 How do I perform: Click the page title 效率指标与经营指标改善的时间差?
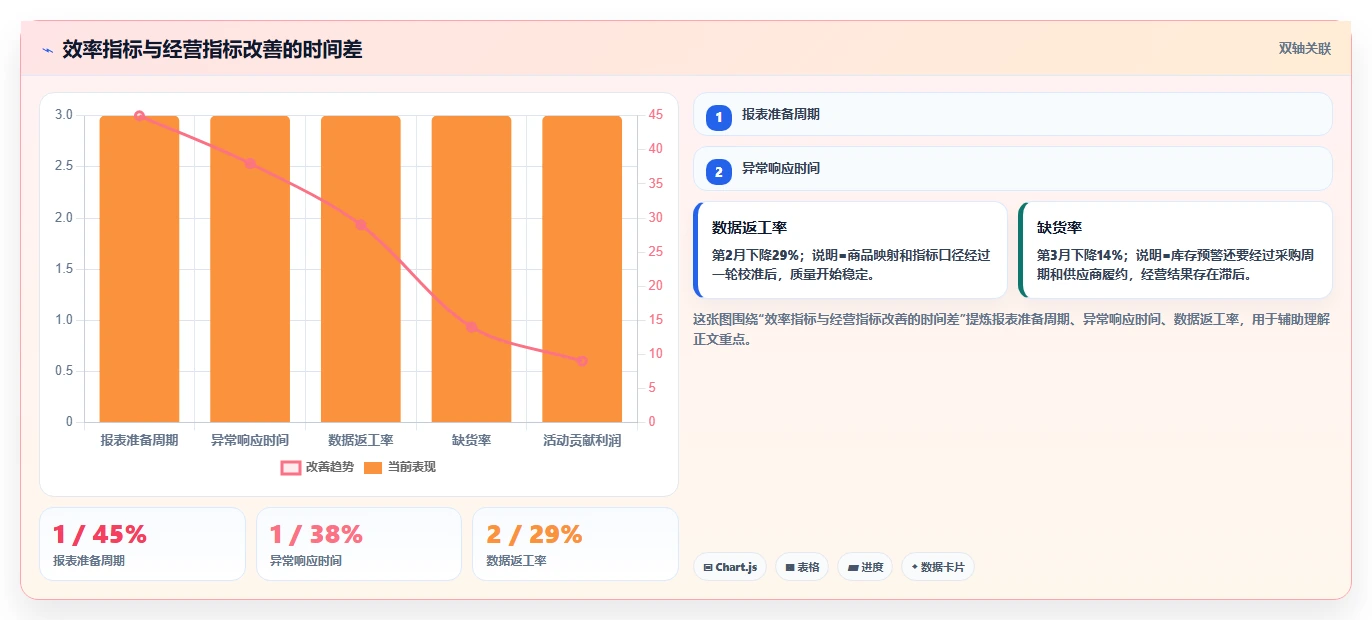pos(212,49)
